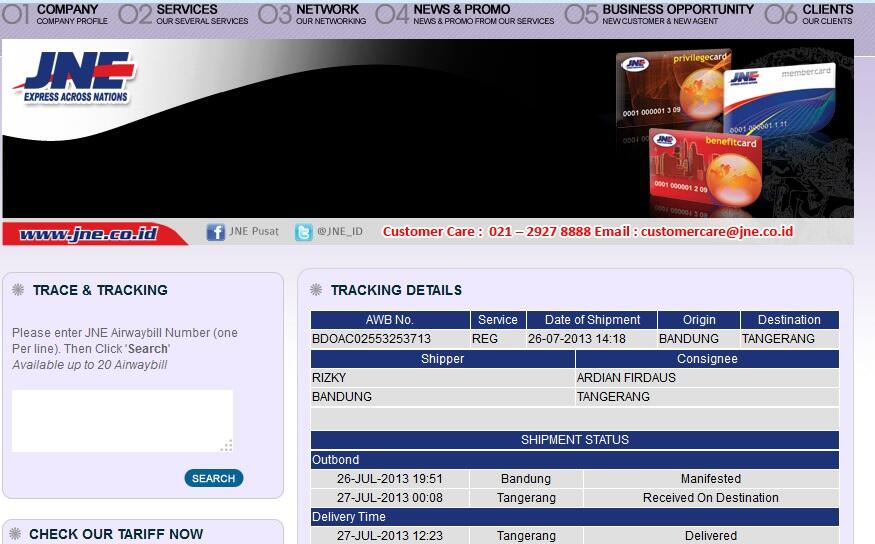875x544 pixels.
Task: Select the membercard image in the banner
Action: point(780,100)
